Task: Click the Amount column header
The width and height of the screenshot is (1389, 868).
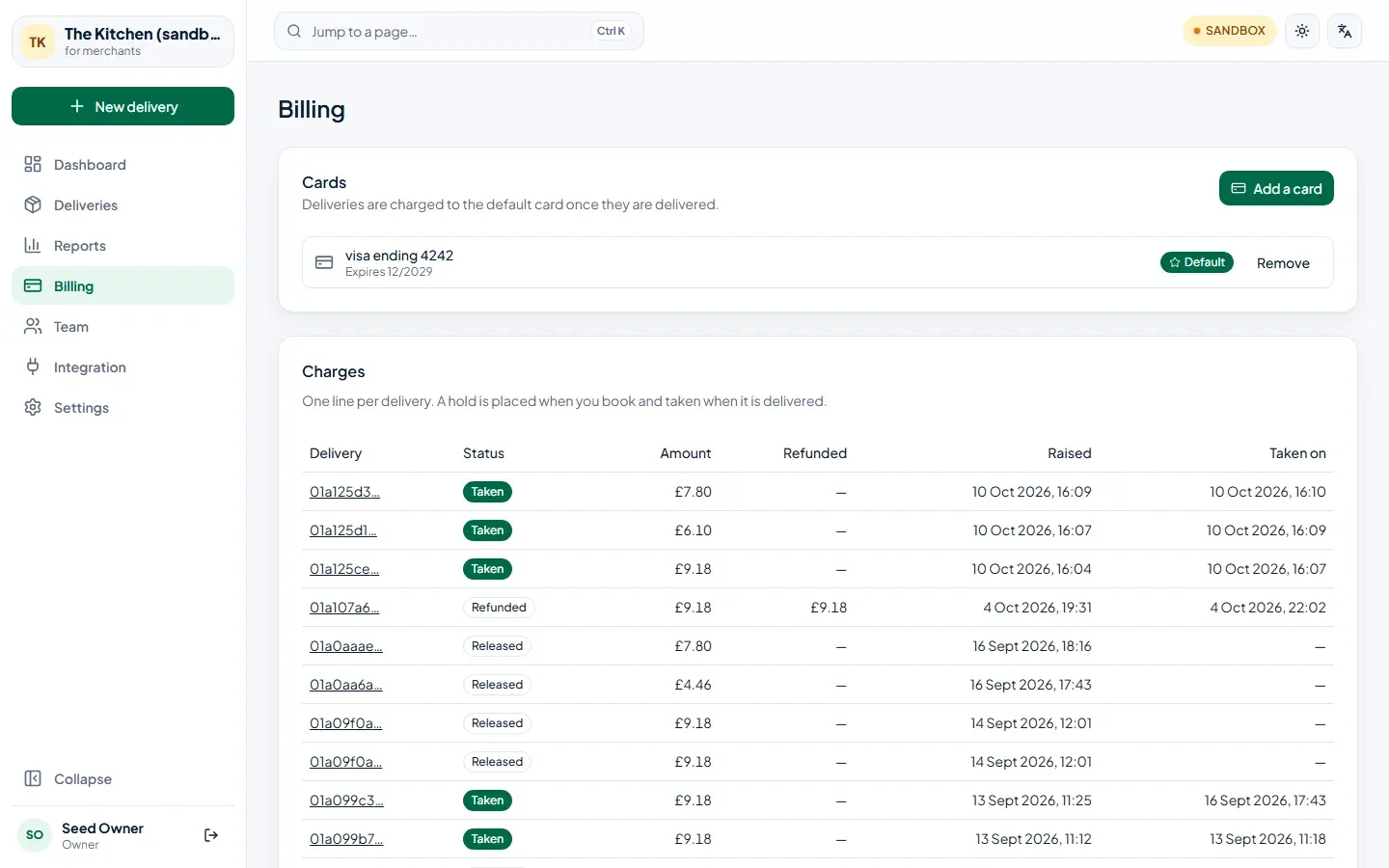Action: click(685, 453)
